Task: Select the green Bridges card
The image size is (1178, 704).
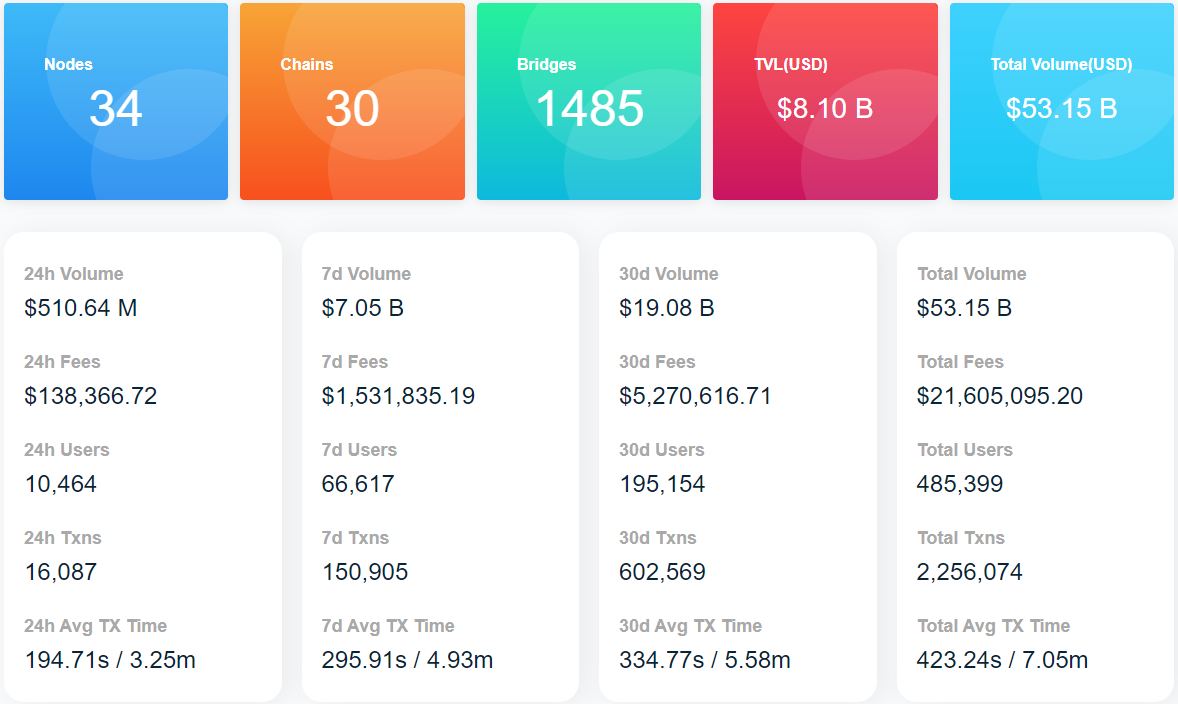Action: [x=588, y=101]
